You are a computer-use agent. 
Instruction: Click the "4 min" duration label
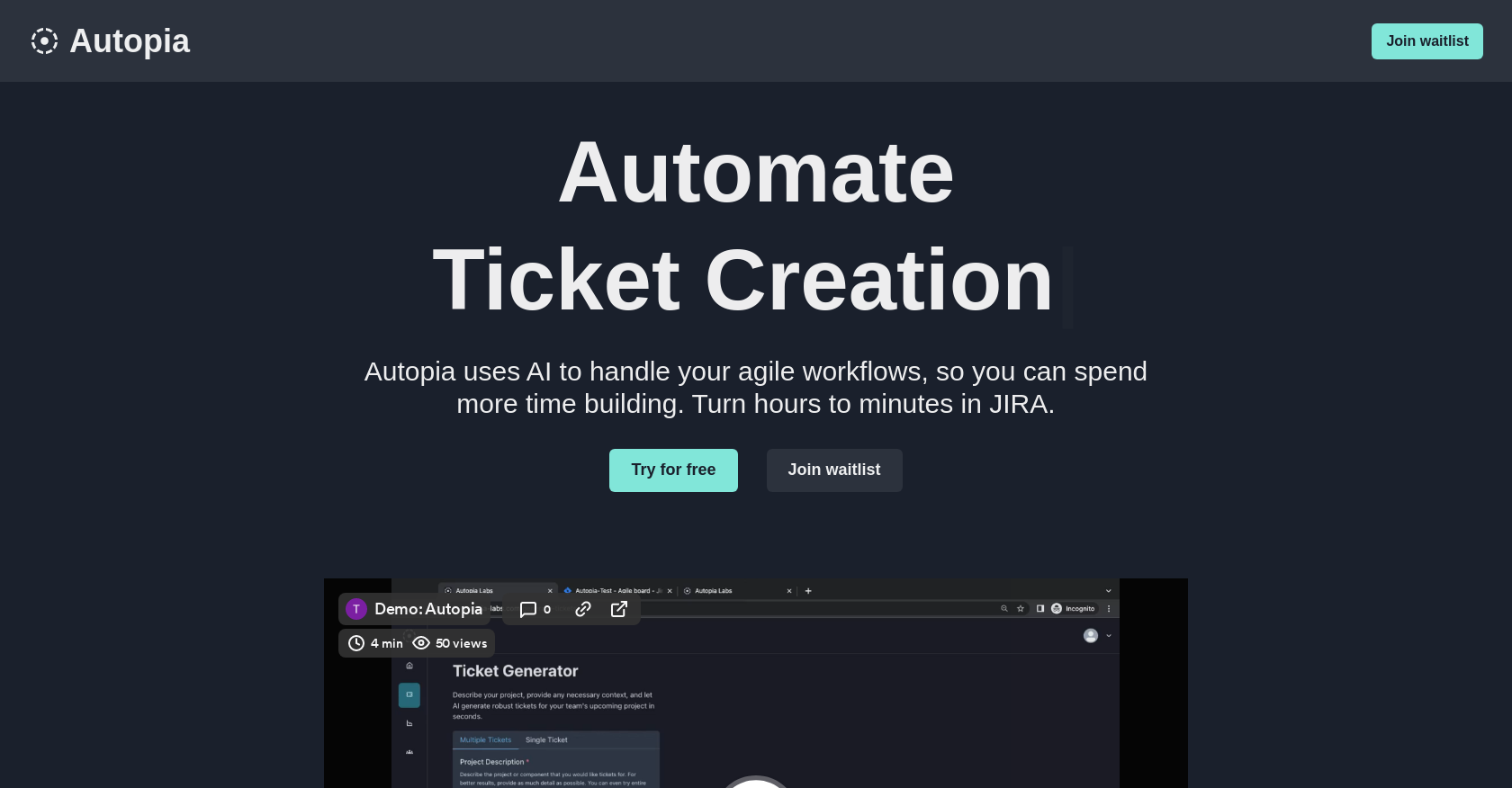(x=387, y=643)
